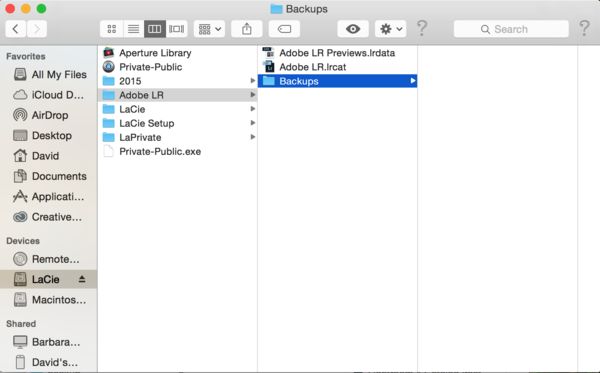Viewport: 600px width, 373px height.
Task: Select the LaCie folder in first column
Action: point(178,109)
